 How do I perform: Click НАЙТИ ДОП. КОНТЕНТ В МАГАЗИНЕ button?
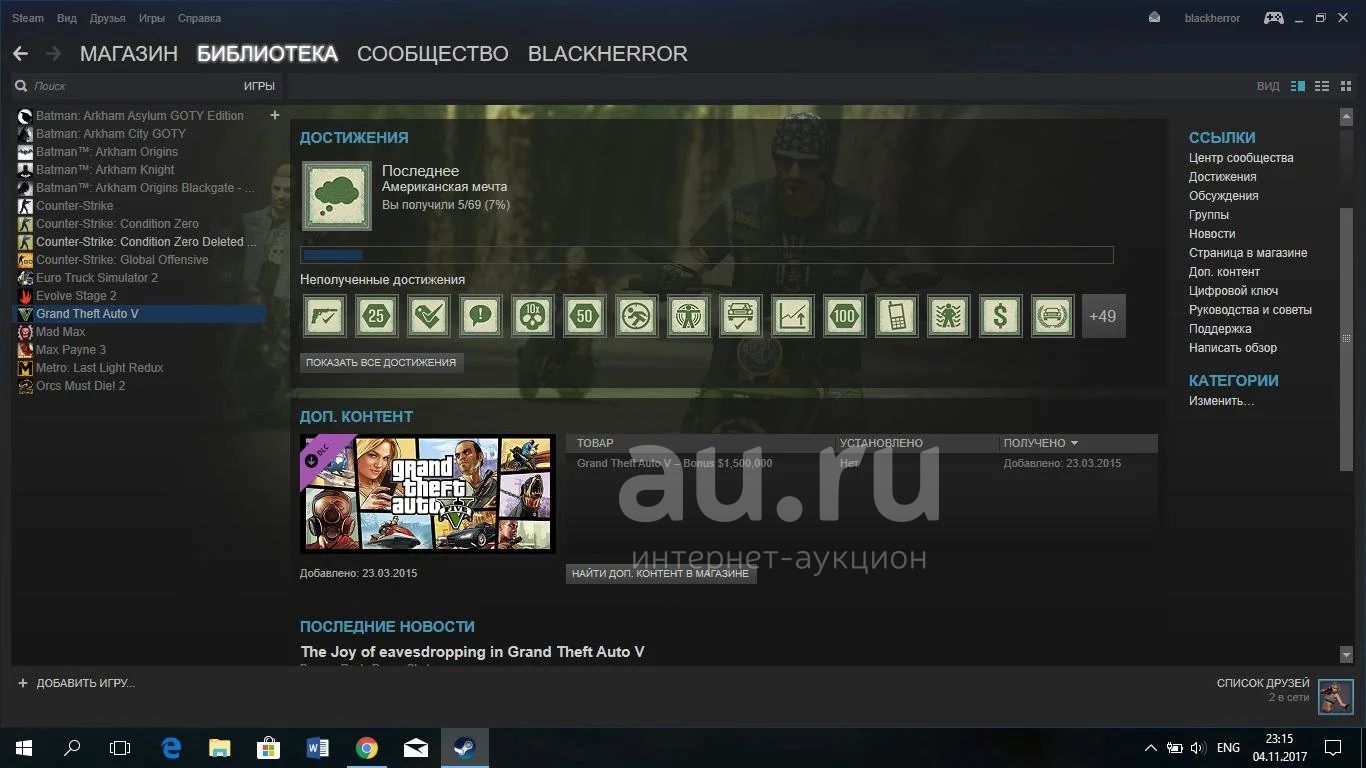661,574
